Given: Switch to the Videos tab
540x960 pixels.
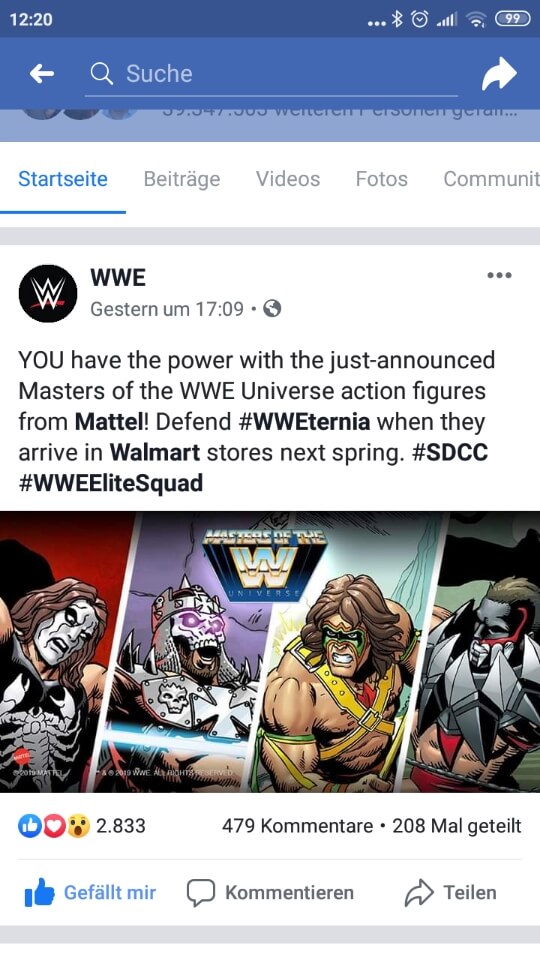Looking at the screenshot, I should (288, 179).
